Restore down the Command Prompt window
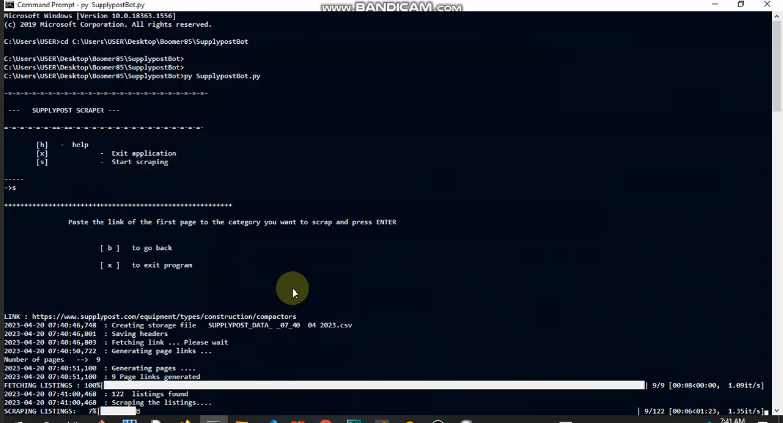 [741, 4]
